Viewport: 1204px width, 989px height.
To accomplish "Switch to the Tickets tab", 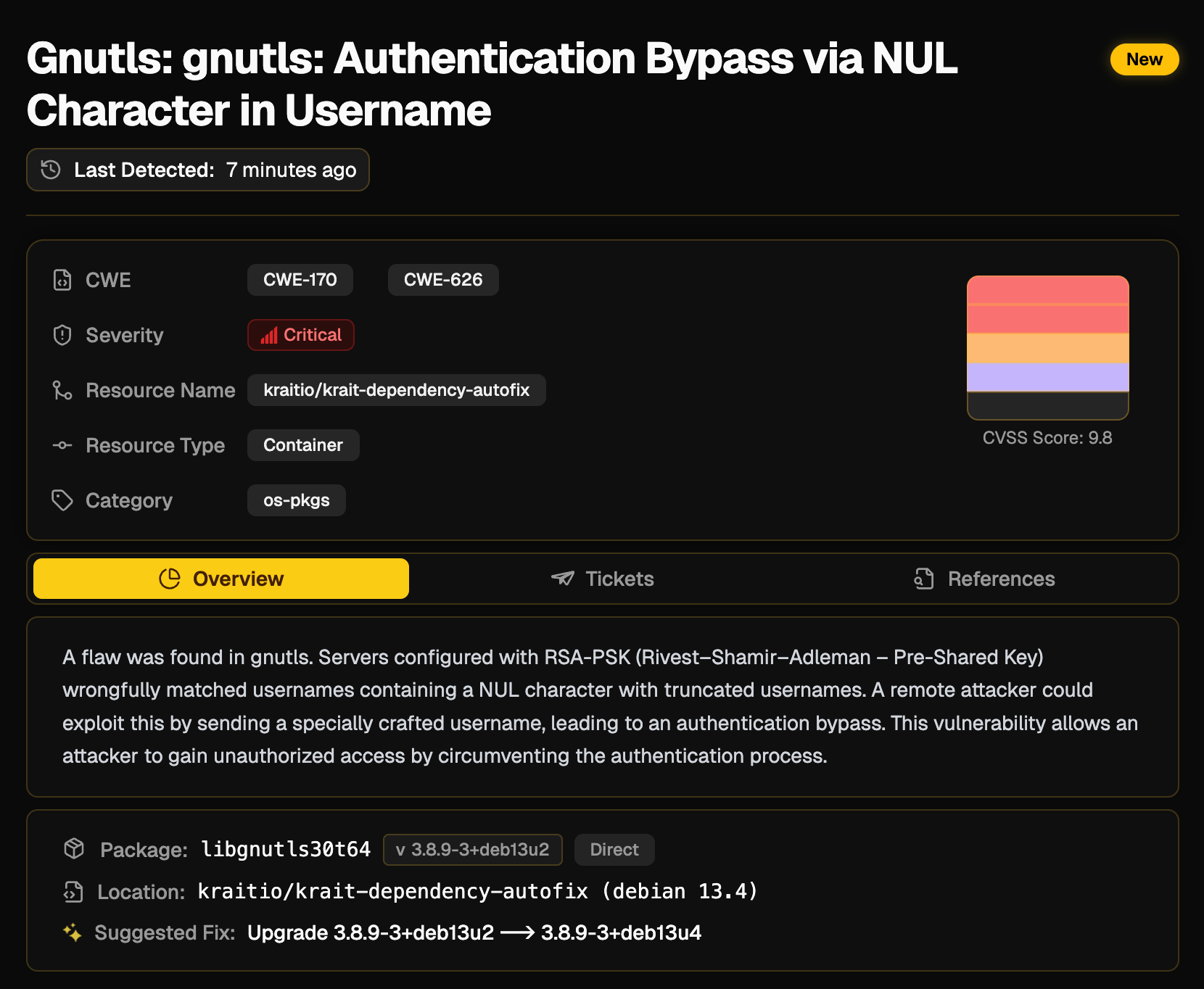I will [602, 579].
